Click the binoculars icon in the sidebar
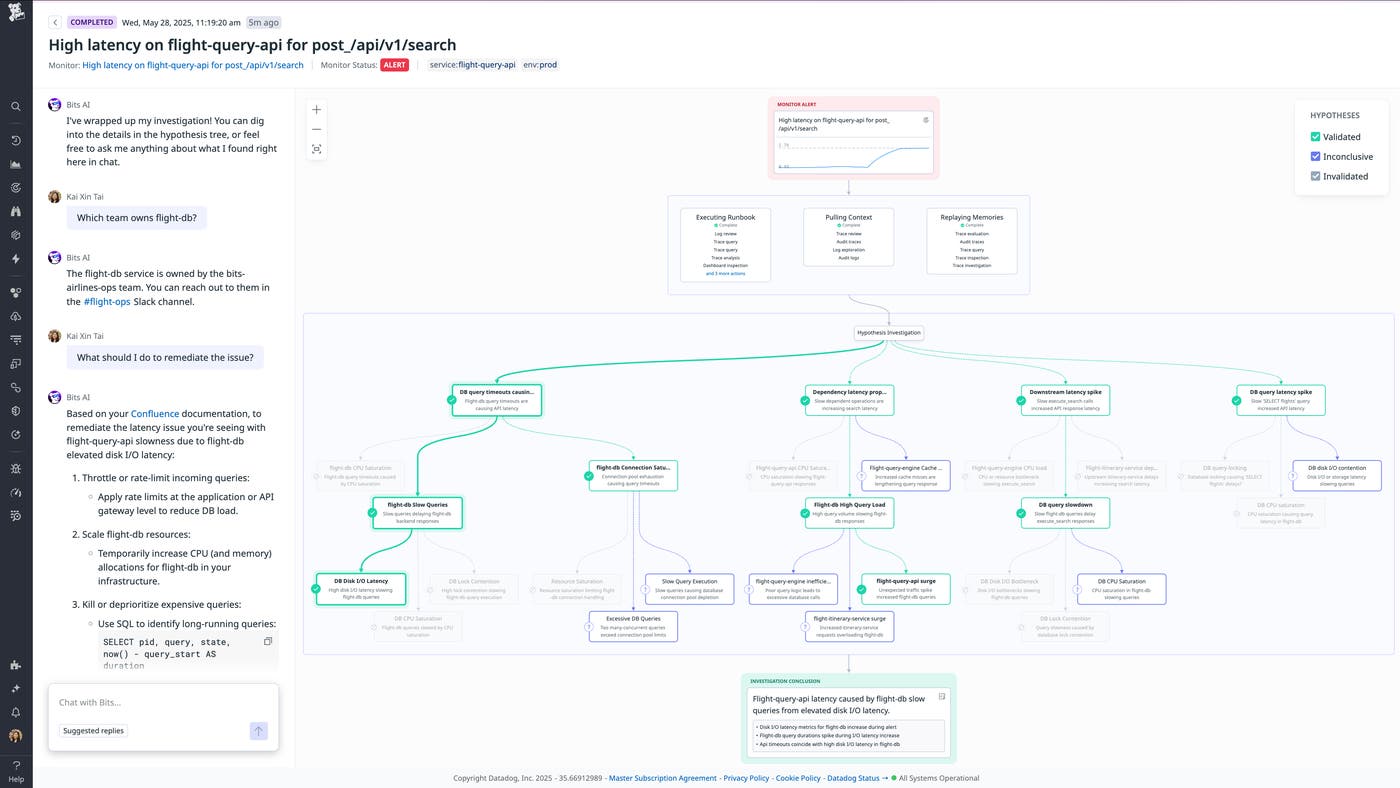This screenshot has height=788, width=1400. pyautogui.click(x=16, y=211)
